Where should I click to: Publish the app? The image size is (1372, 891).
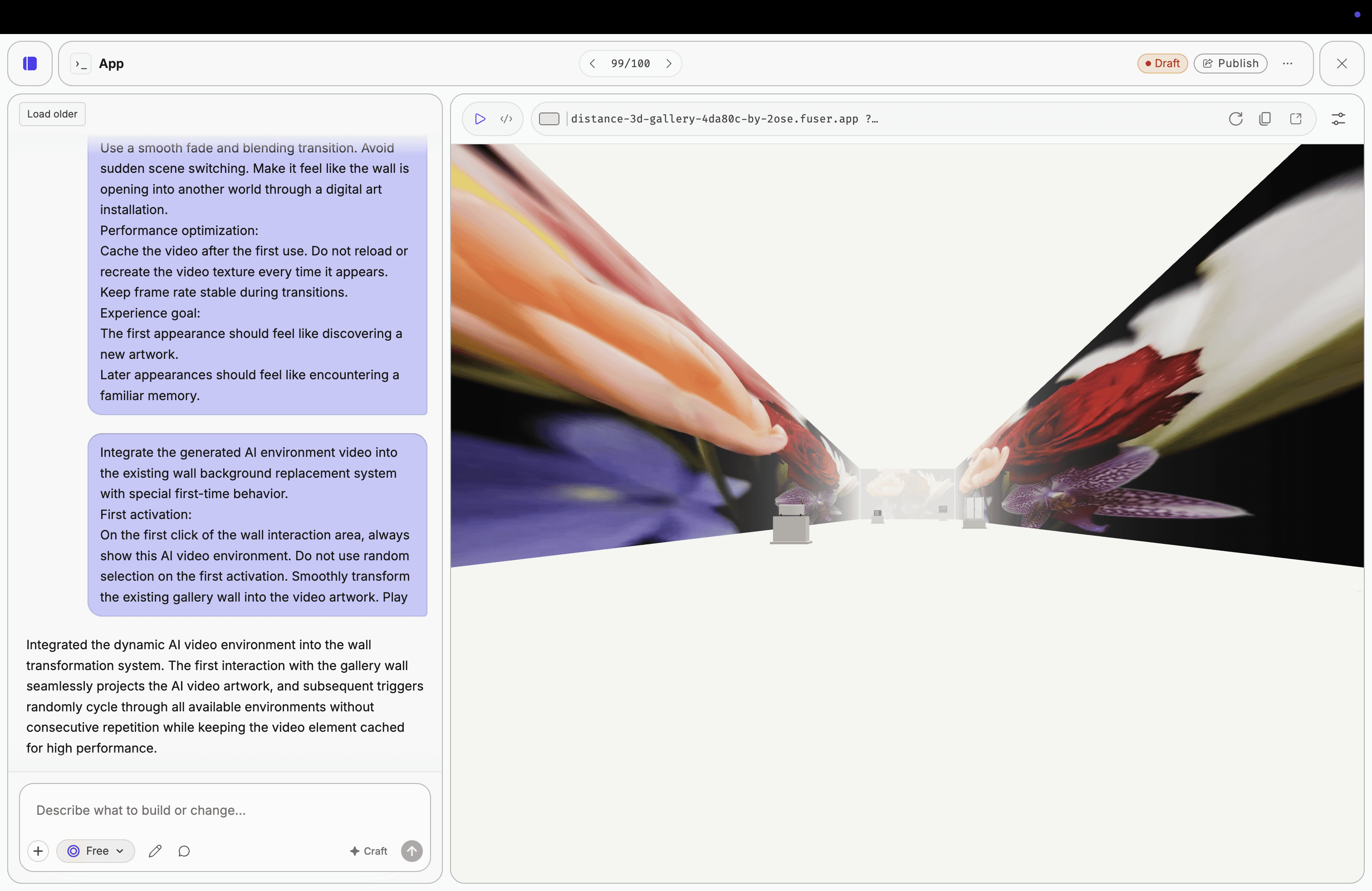tap(1230, 64)
